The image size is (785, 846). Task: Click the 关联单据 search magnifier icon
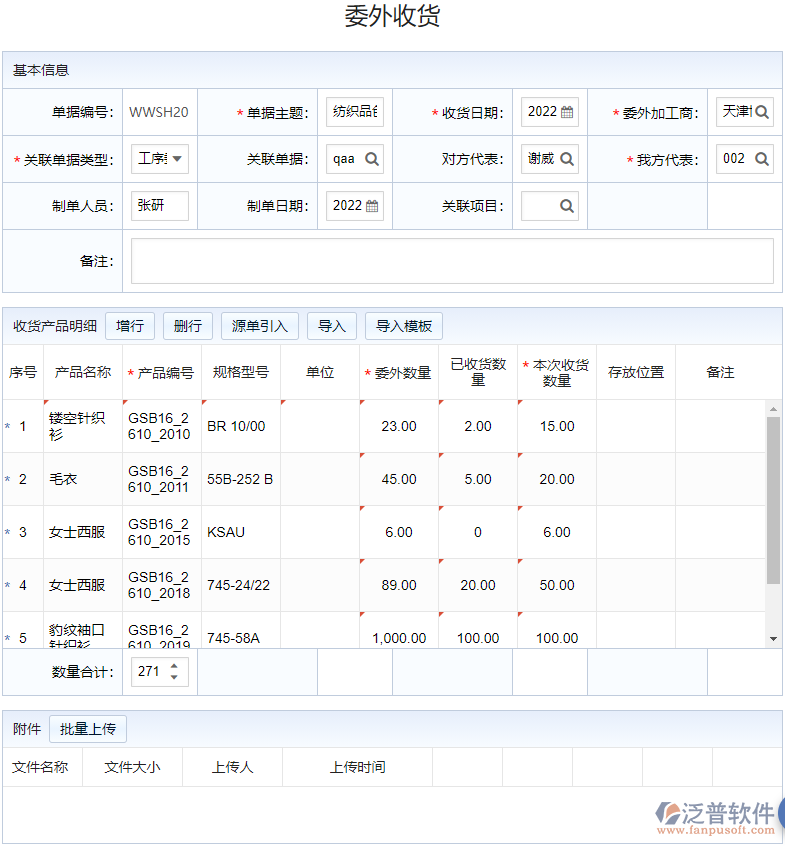pos(372,159)
